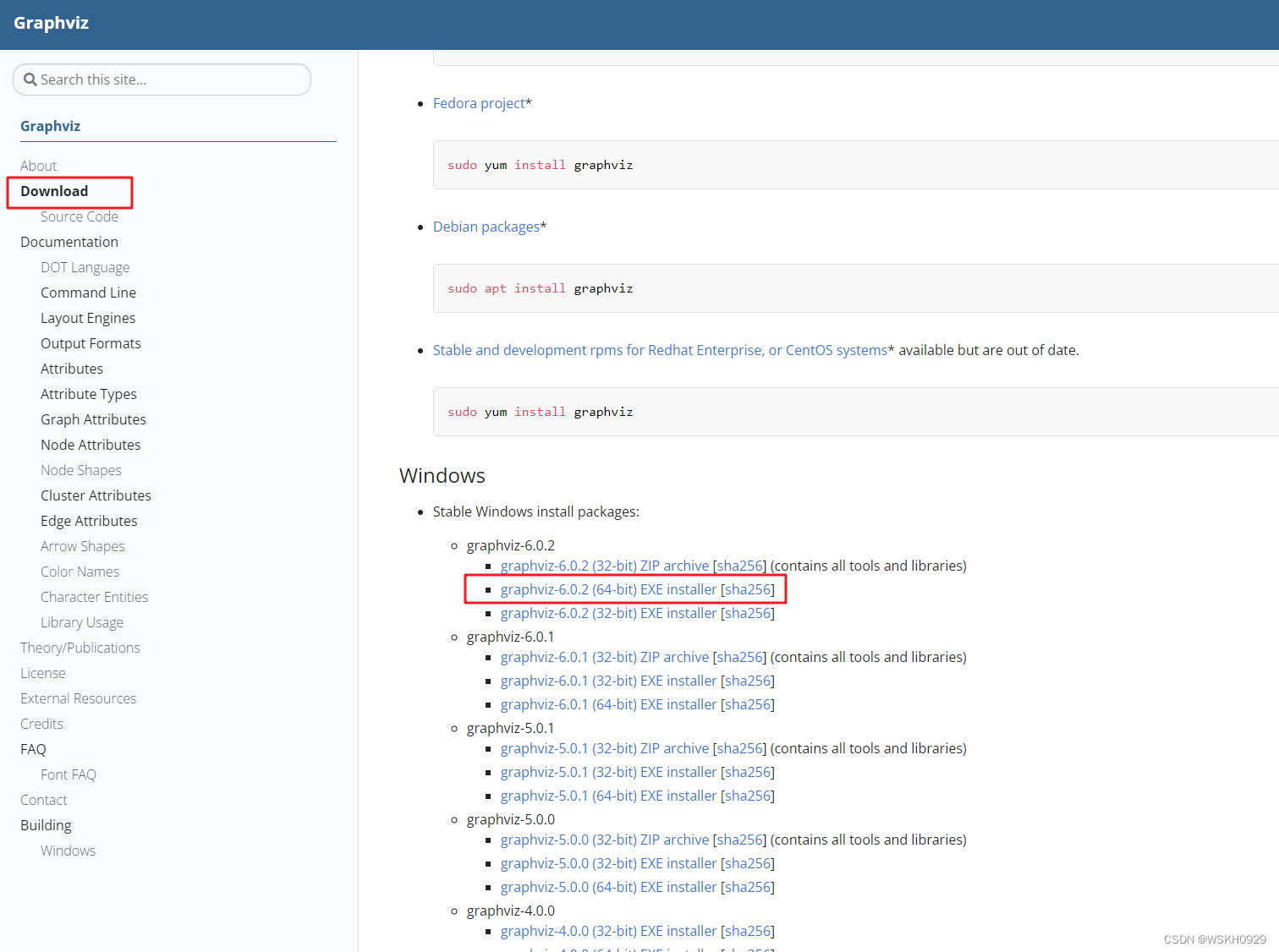Open sha256 for graphviz-4.0.0 32-bit EXE installer

click(748, 931)
